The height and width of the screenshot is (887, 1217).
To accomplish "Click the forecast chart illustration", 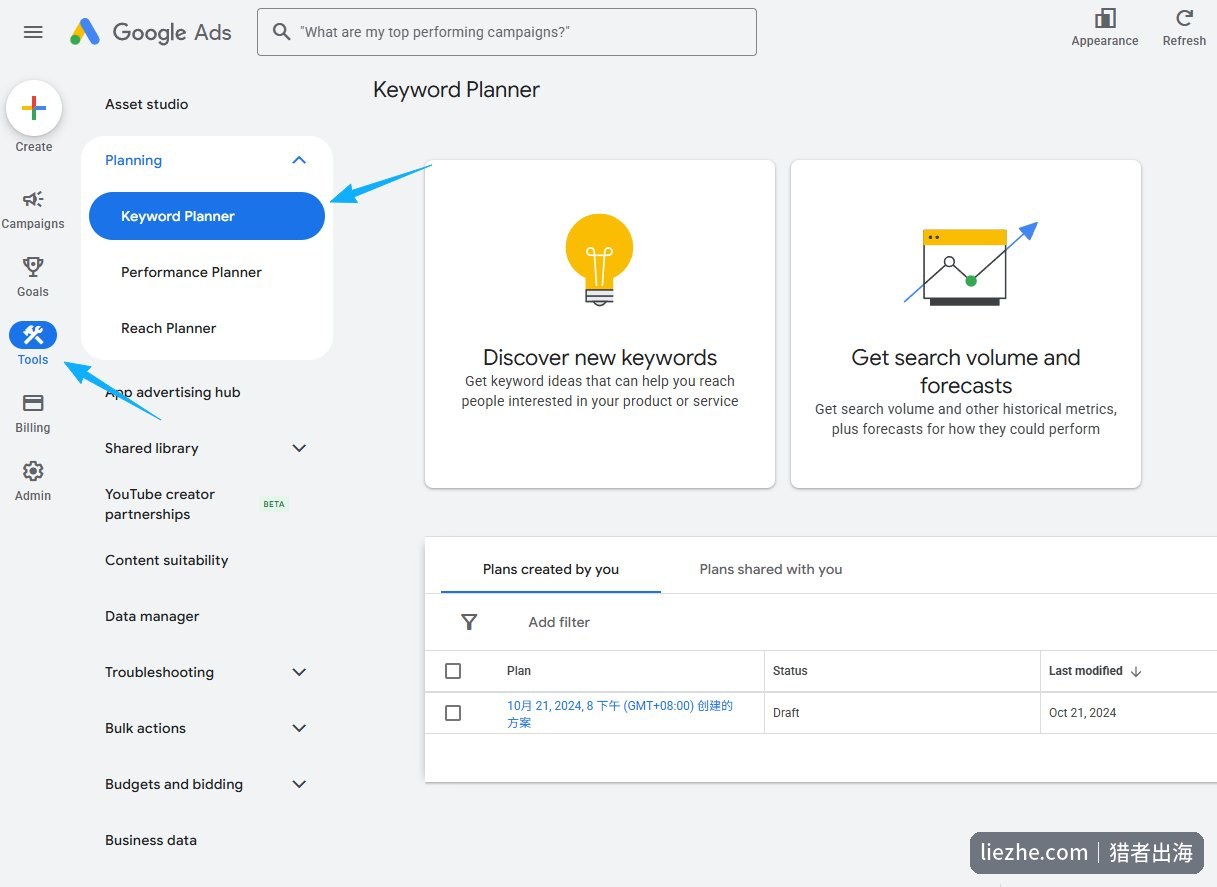I will click(x=971, y=264).
